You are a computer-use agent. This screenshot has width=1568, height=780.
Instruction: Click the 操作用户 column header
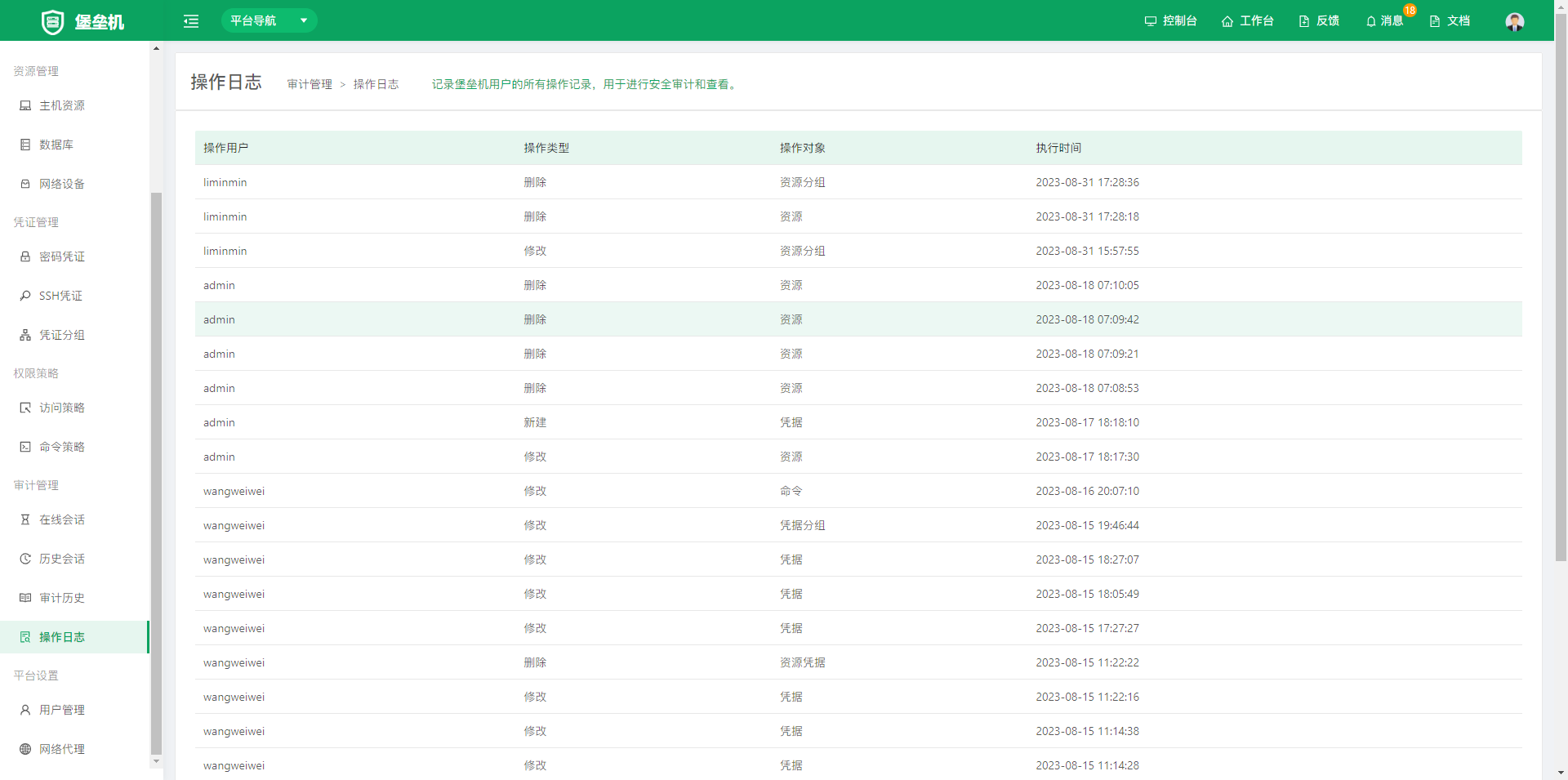(225, 148)
